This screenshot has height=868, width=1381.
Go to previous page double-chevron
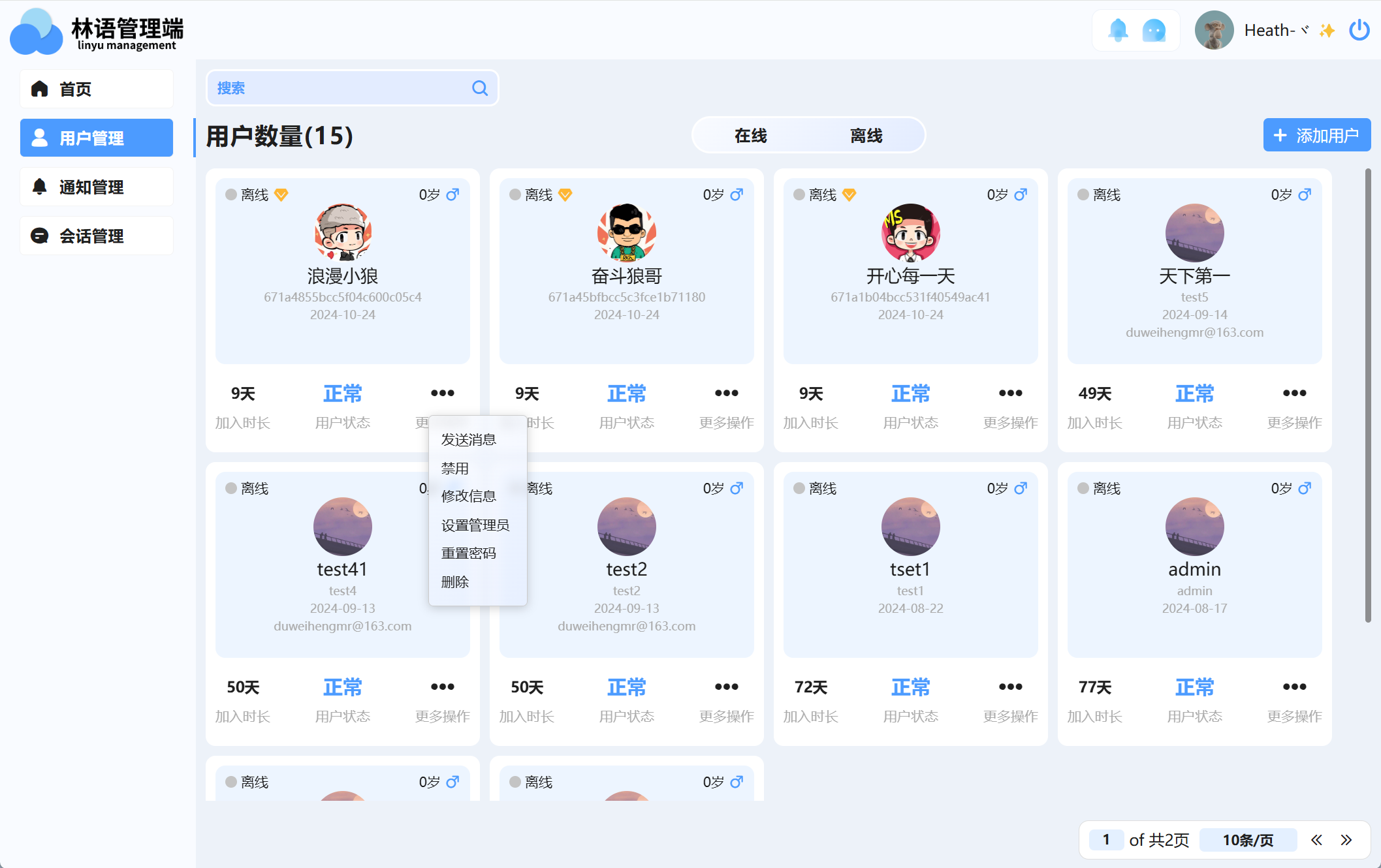(1316, 840)
